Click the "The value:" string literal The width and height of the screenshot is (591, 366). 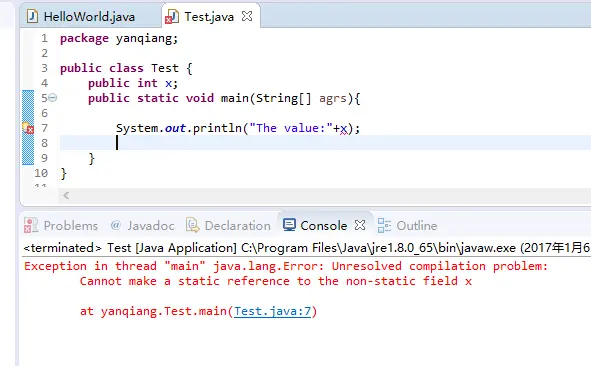tap(291, 128)
